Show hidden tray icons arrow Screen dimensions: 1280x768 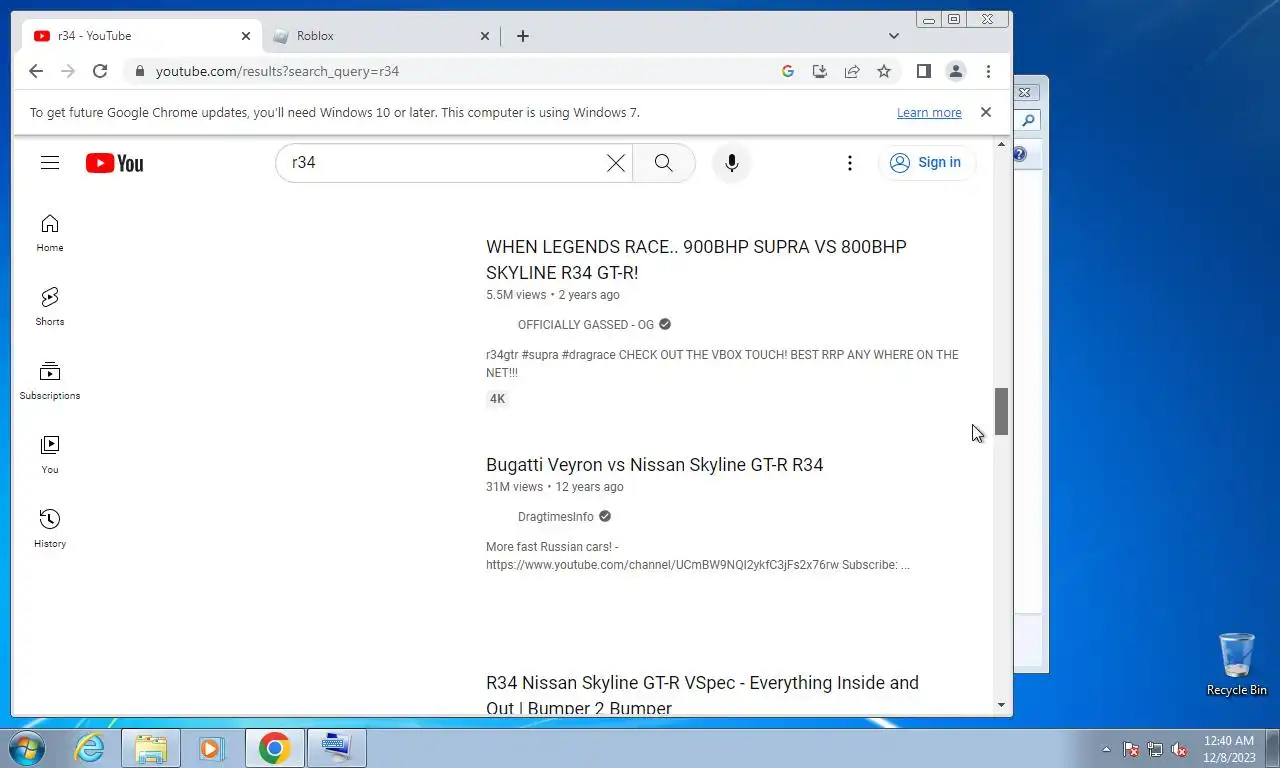1106,749
